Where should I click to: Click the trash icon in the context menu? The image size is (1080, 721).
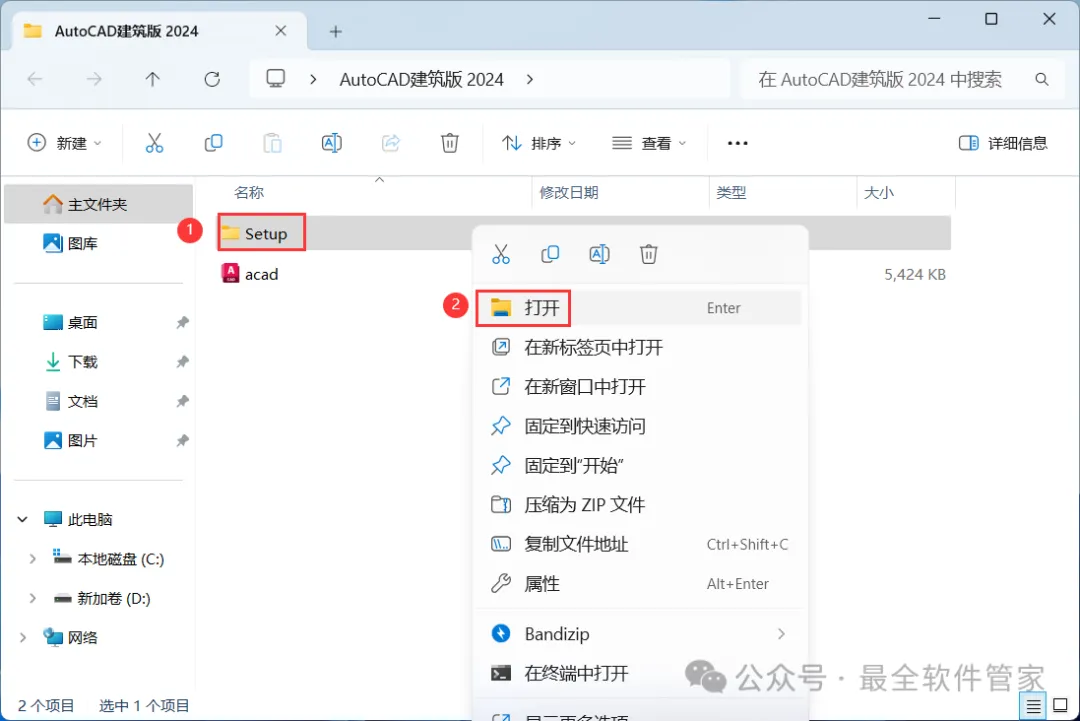648,254
